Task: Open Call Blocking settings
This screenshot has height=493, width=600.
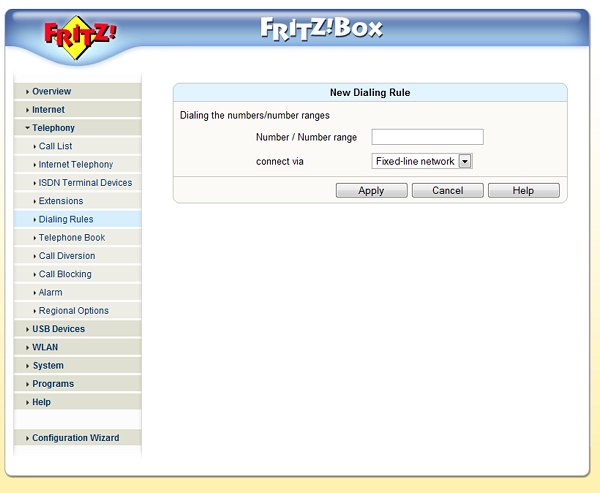Action: pyautogui.click(x=65, y=274)
